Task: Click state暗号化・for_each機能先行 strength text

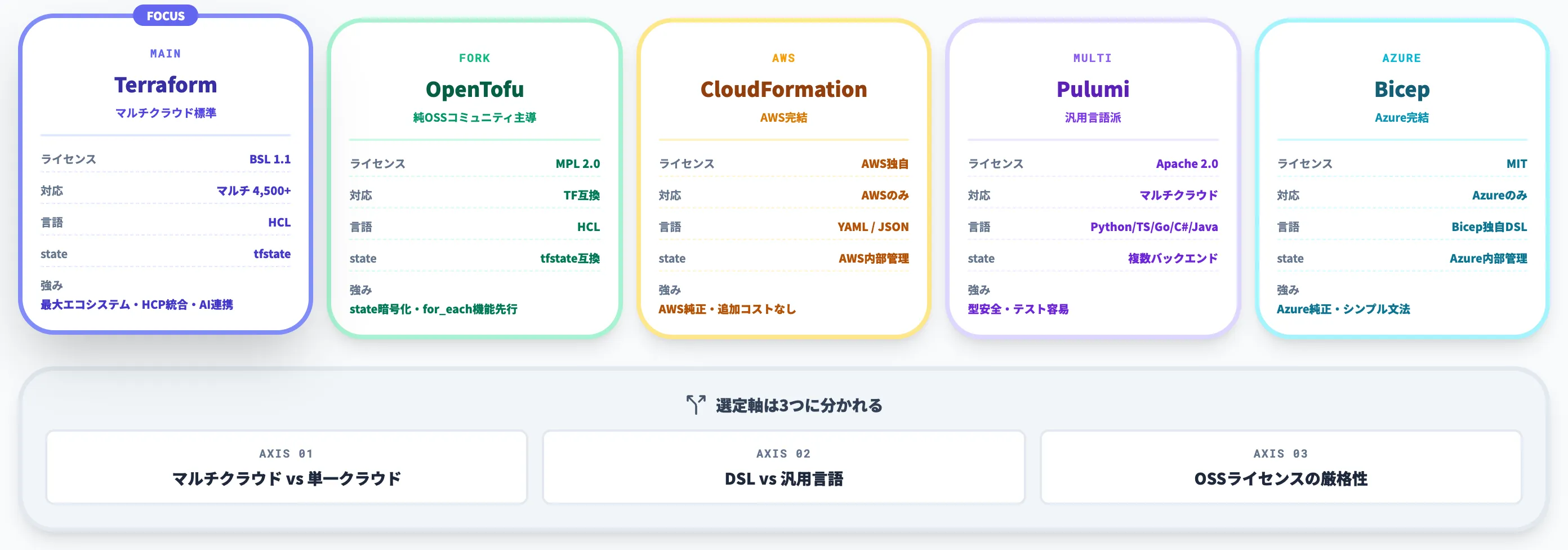Action: coord(433,309)
